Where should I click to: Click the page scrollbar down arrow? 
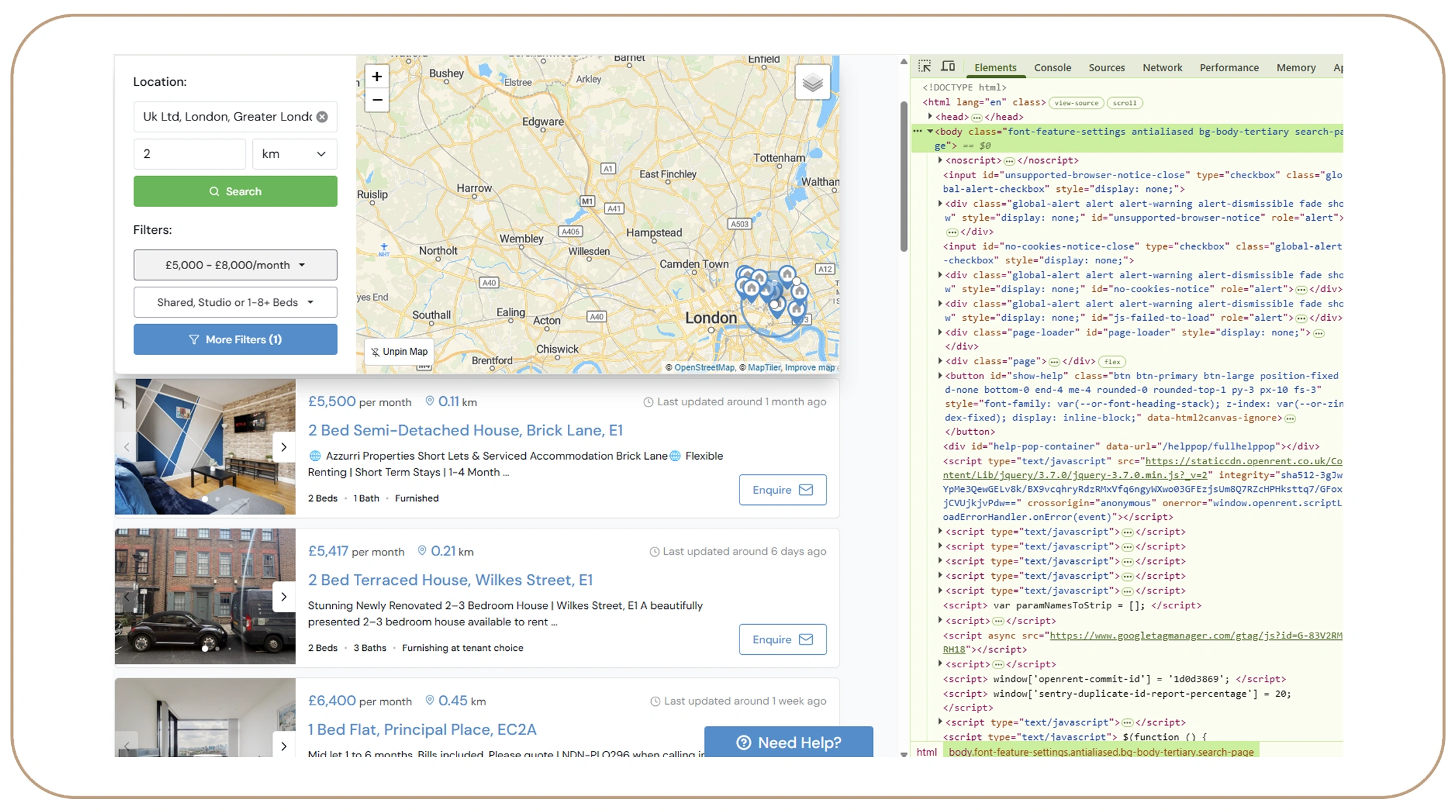[904, 754]
